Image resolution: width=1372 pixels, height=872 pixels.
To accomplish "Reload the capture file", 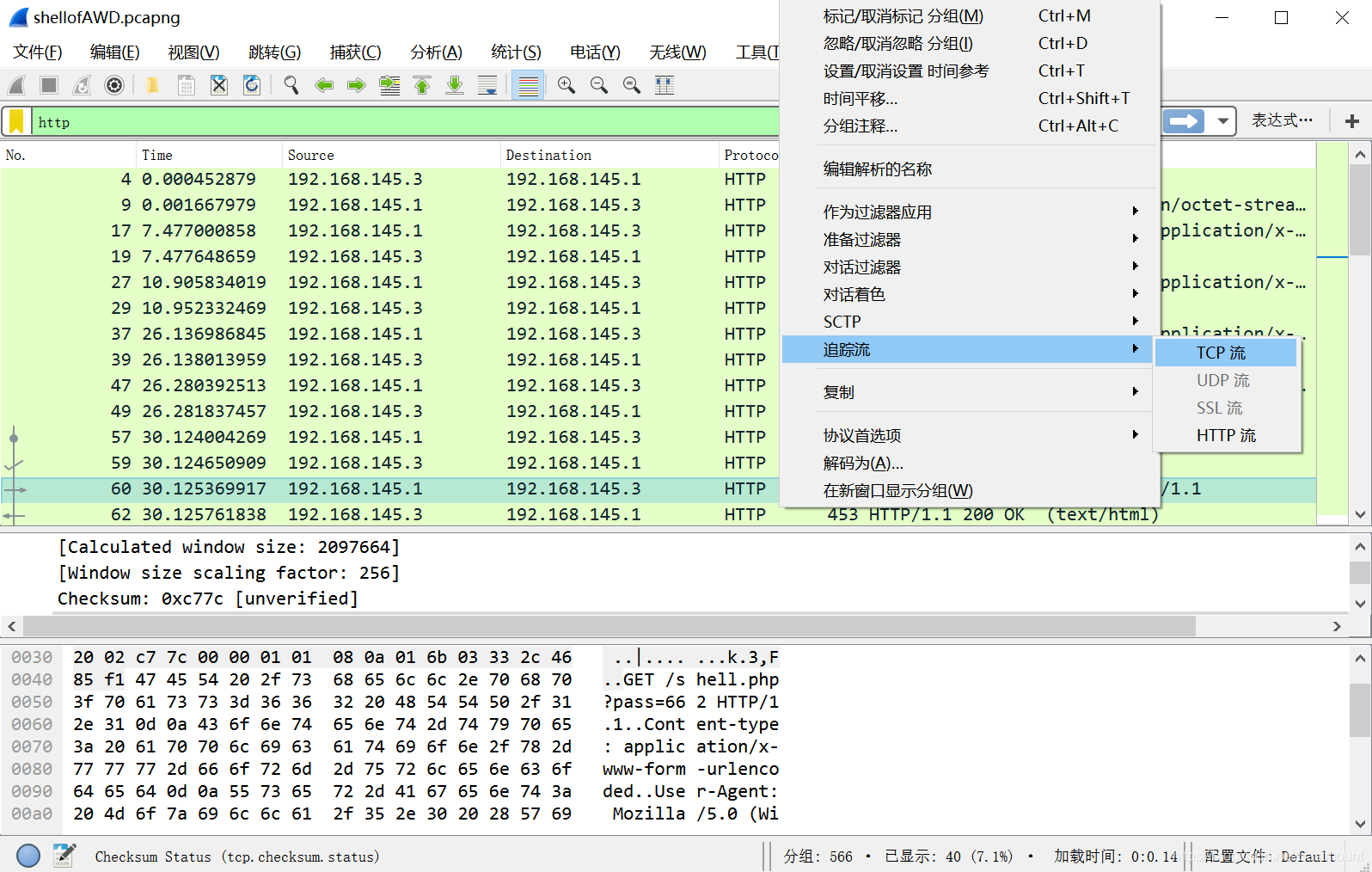I will [x=251, y=85].
